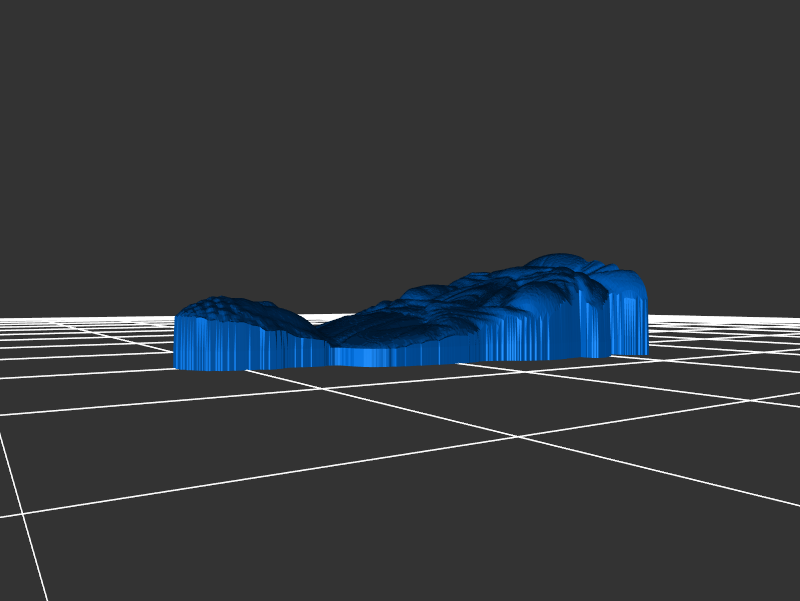Click the top-left corner of the empty viewport
Viewport: 800px width, 601px height.
click(5, 5)
